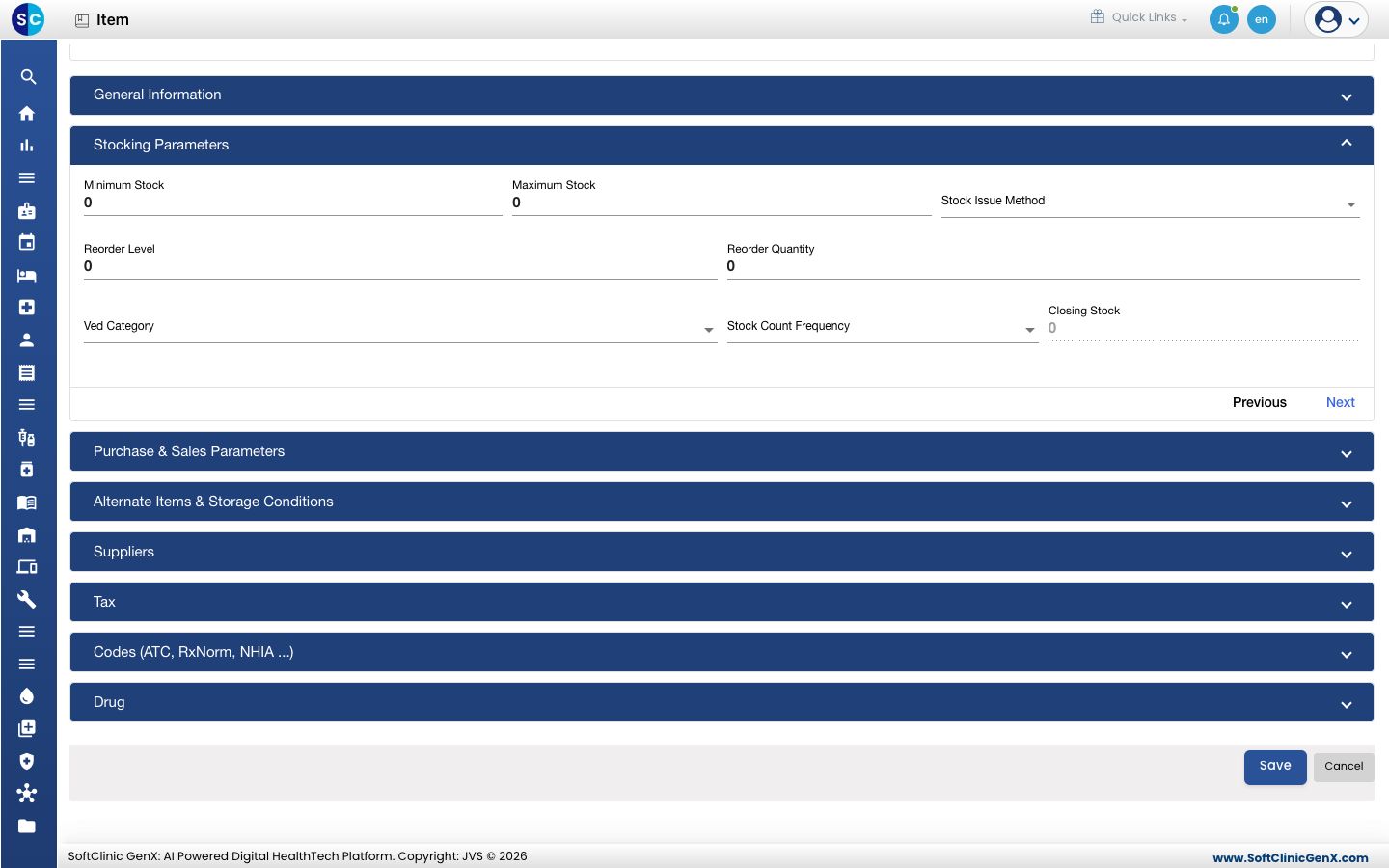
Task: Open the add-to-library plus icon
Action: [27, 728]
